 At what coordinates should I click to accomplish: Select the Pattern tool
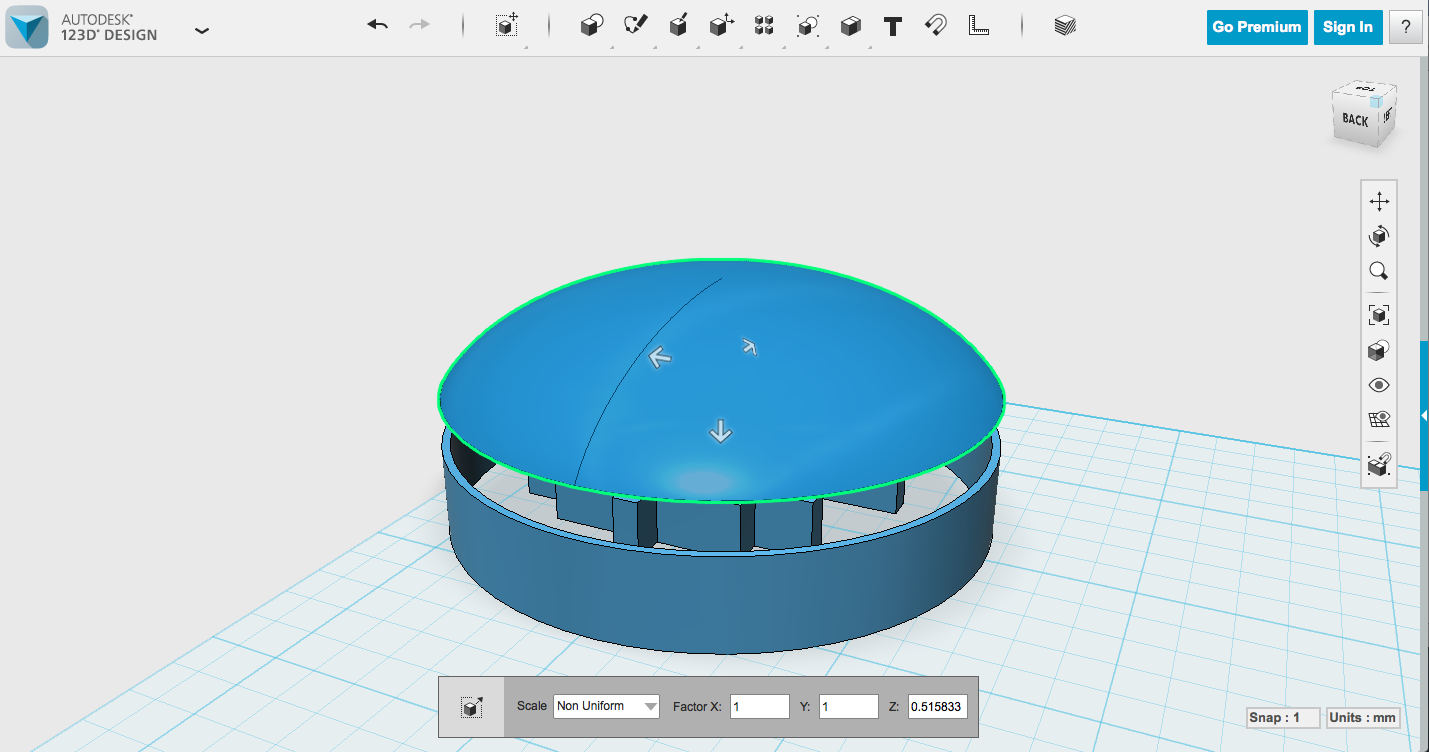pos(765,26)
